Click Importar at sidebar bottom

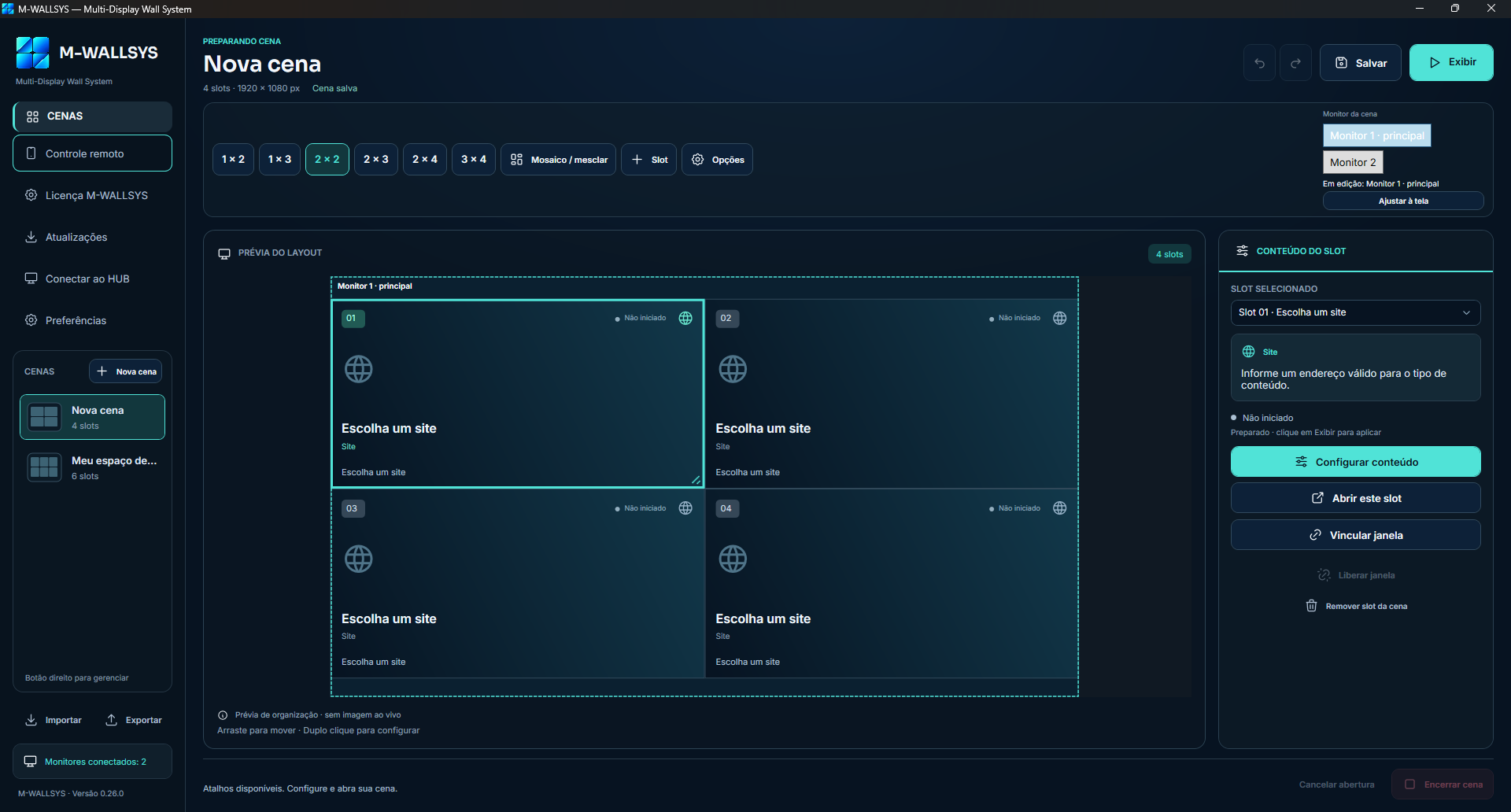54,720
